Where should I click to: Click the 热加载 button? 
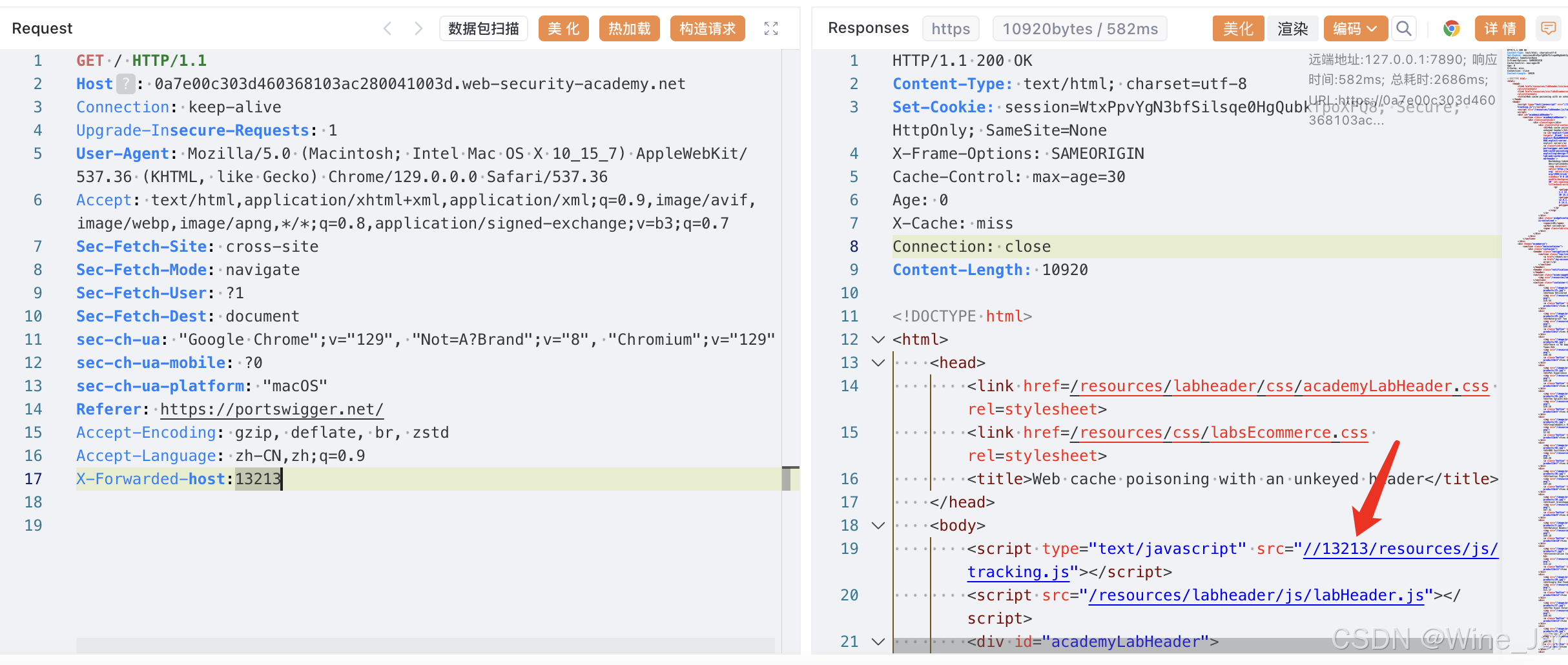[x=630, y=28]
